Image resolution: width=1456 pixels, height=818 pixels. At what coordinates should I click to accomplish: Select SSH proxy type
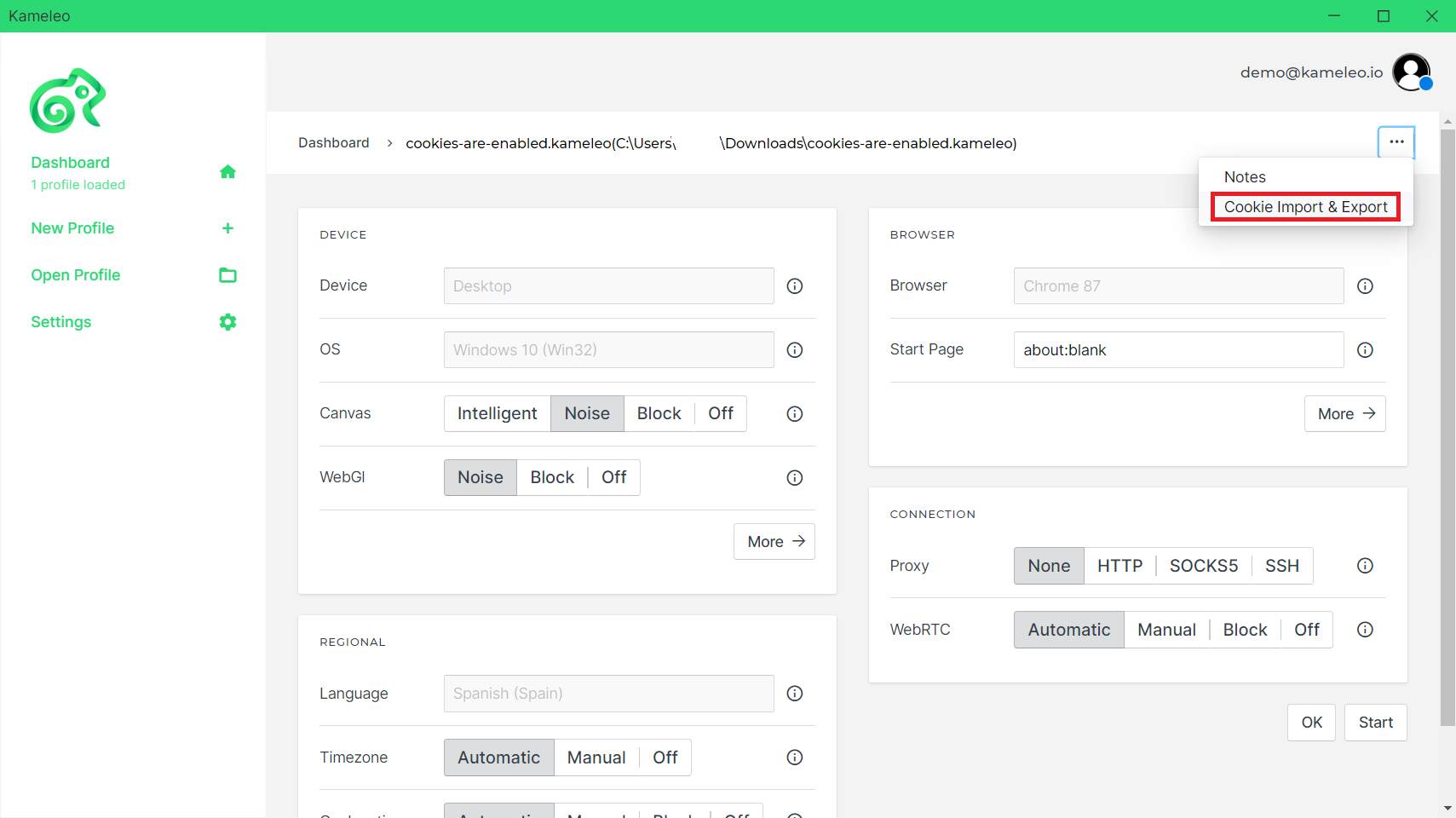tap(1282, 566)
